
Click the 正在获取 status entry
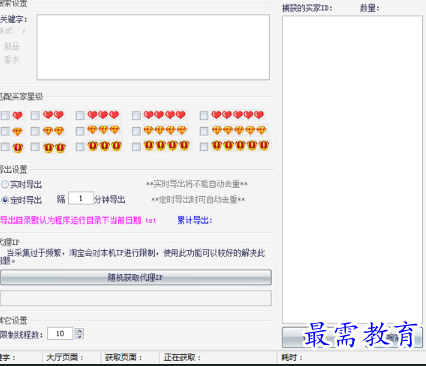182,357
